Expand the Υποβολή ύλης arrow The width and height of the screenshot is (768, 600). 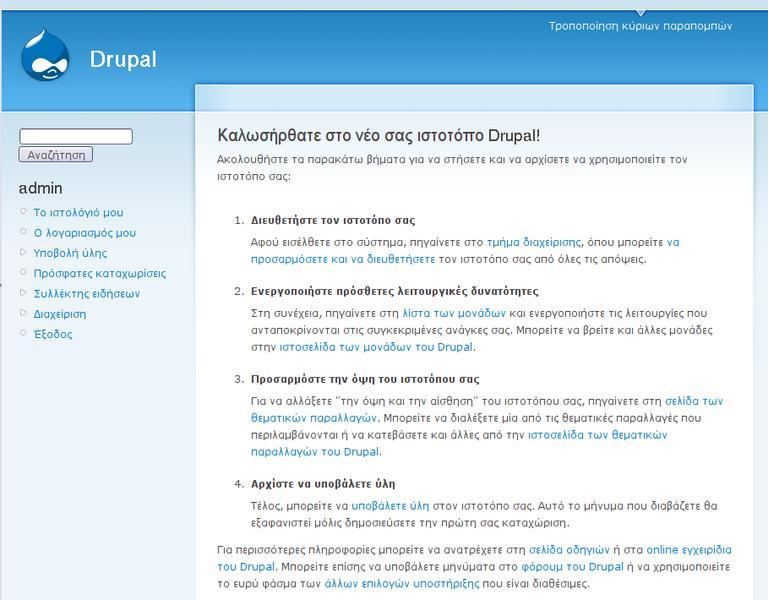tap(23, 252)
